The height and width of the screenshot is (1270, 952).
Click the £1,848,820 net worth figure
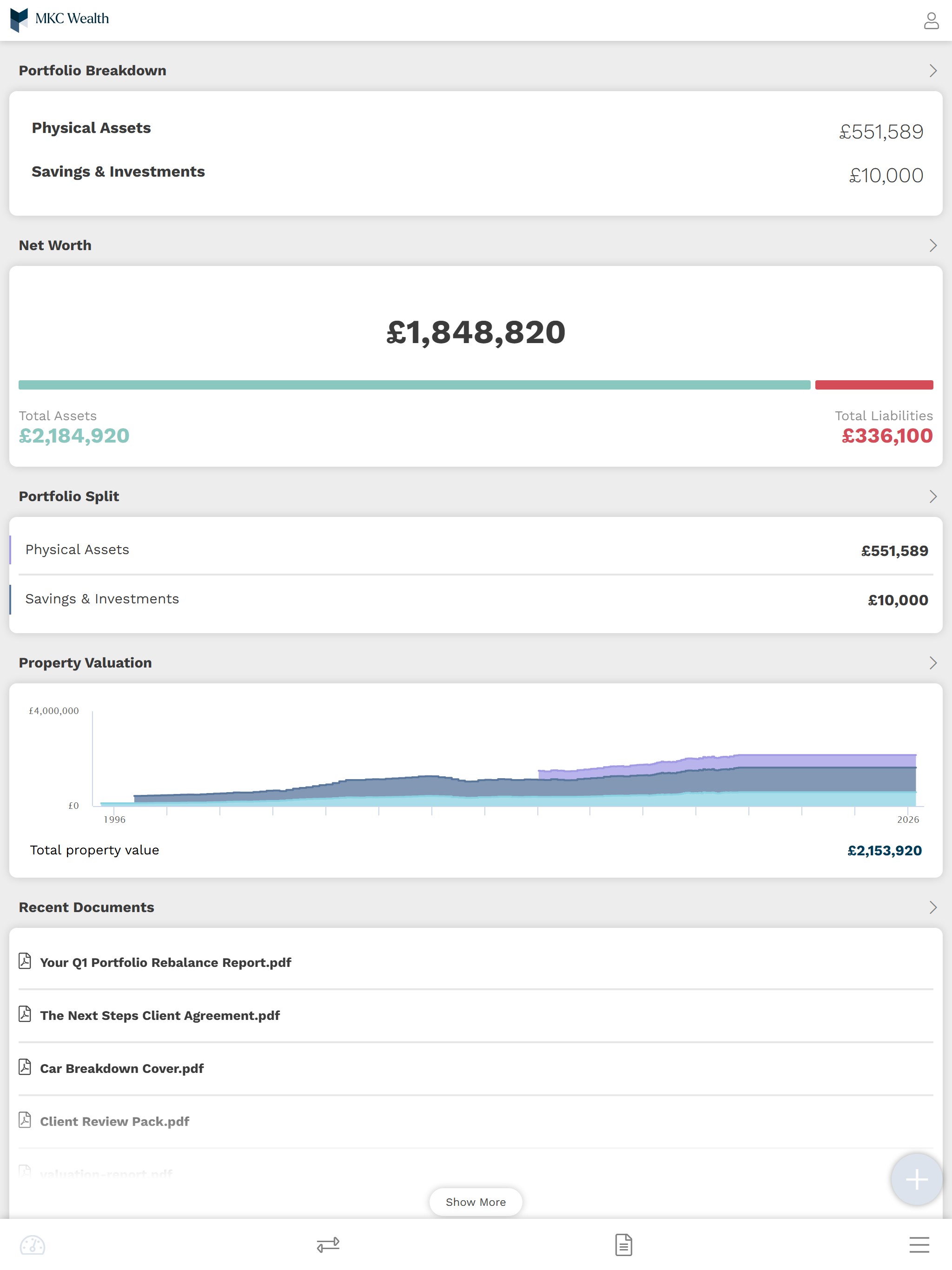coord(476,332)
